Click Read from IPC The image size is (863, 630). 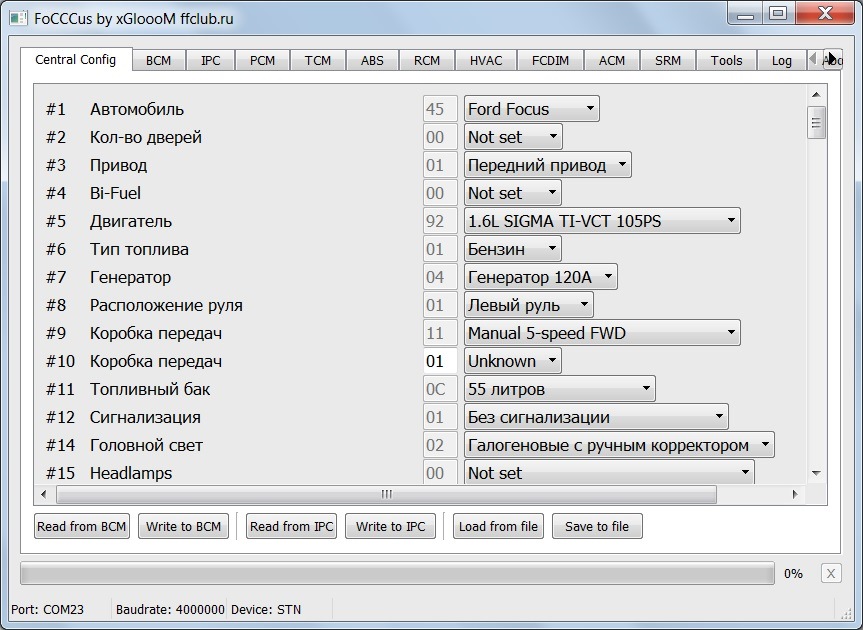coord(291,527)
